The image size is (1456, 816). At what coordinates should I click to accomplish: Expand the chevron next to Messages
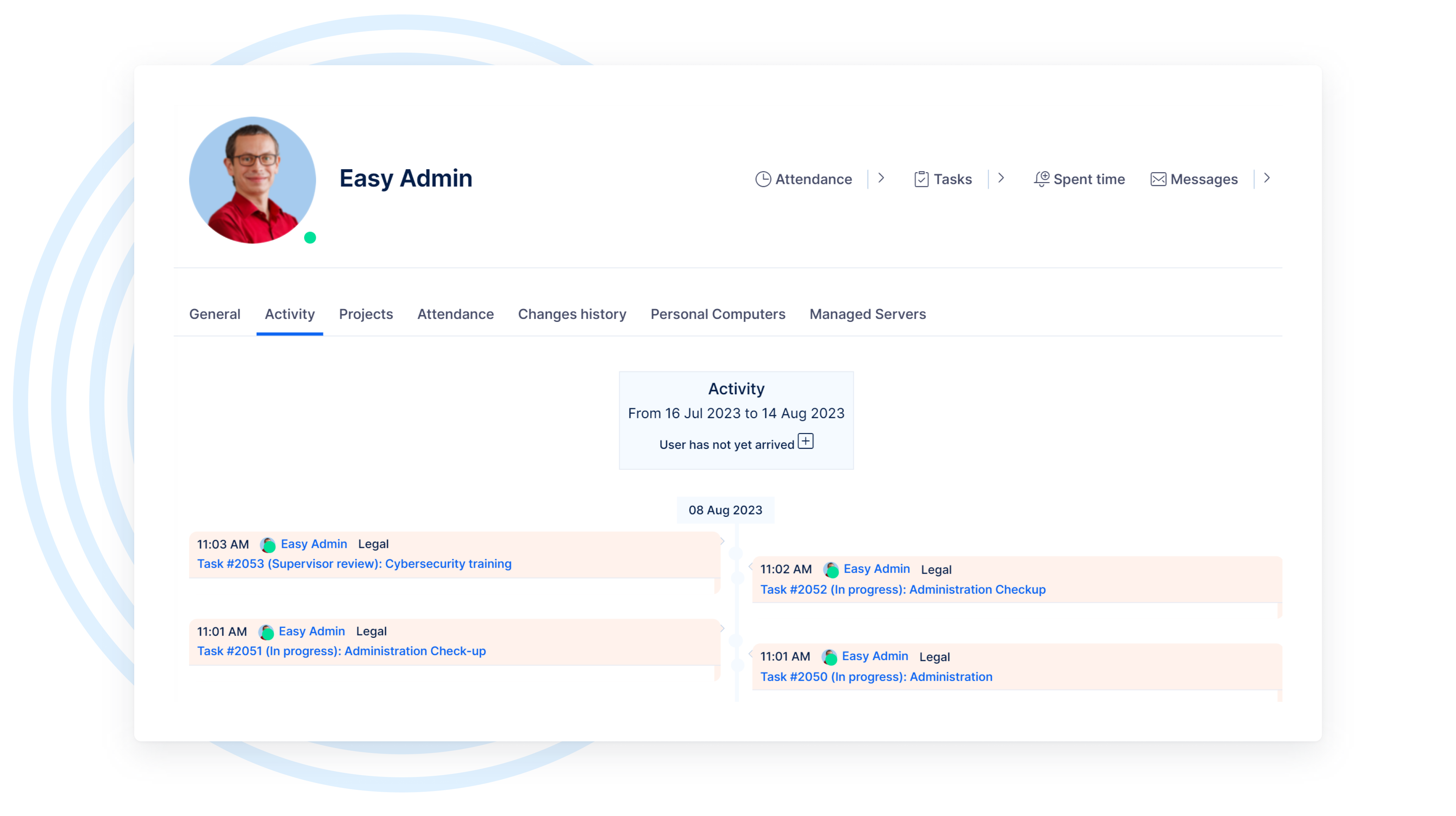click(1267, 179)
